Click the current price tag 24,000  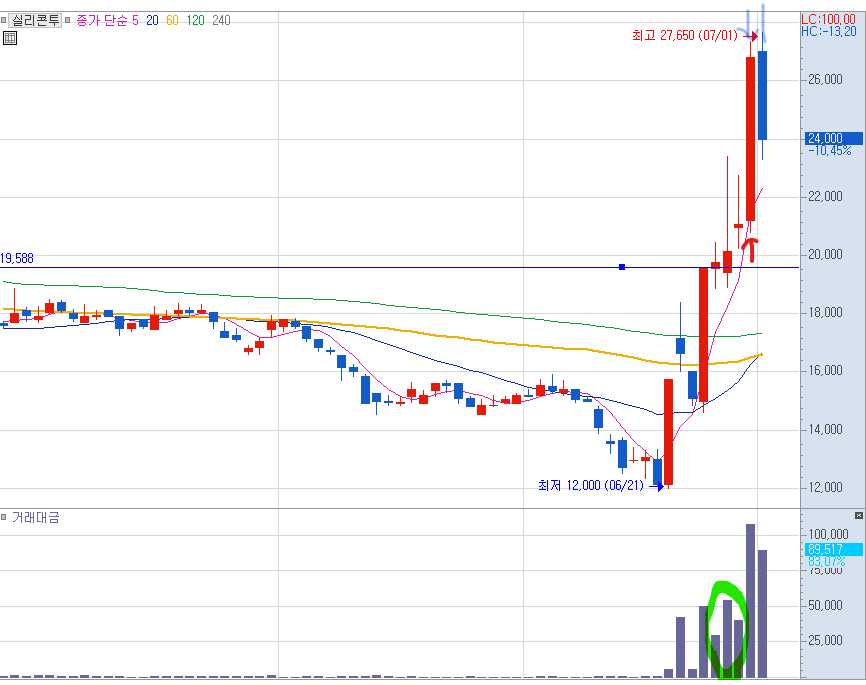pos(834,138)
